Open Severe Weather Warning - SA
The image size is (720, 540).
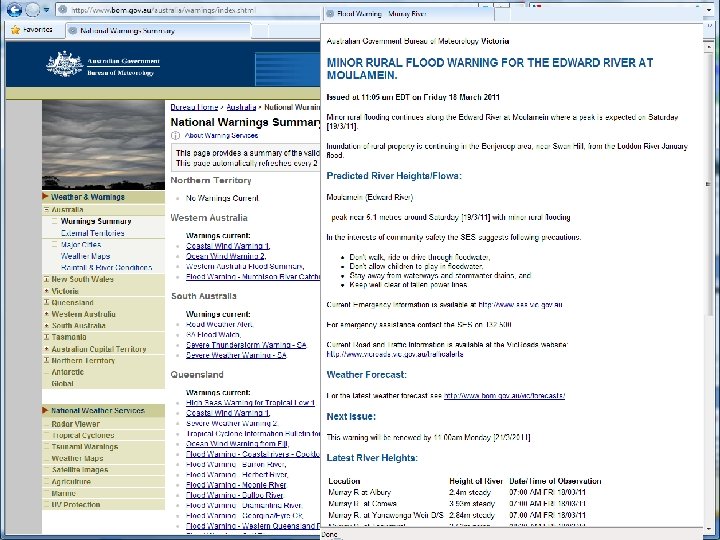(236, 355)
